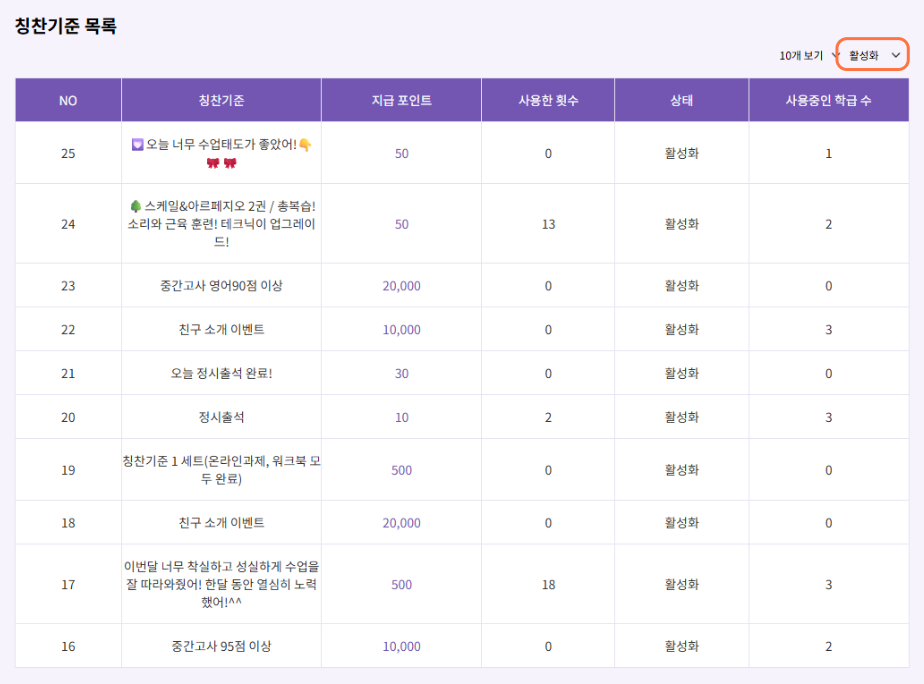Click usage count 2 in row 20

pyautogui.click(x=548, y=417)
